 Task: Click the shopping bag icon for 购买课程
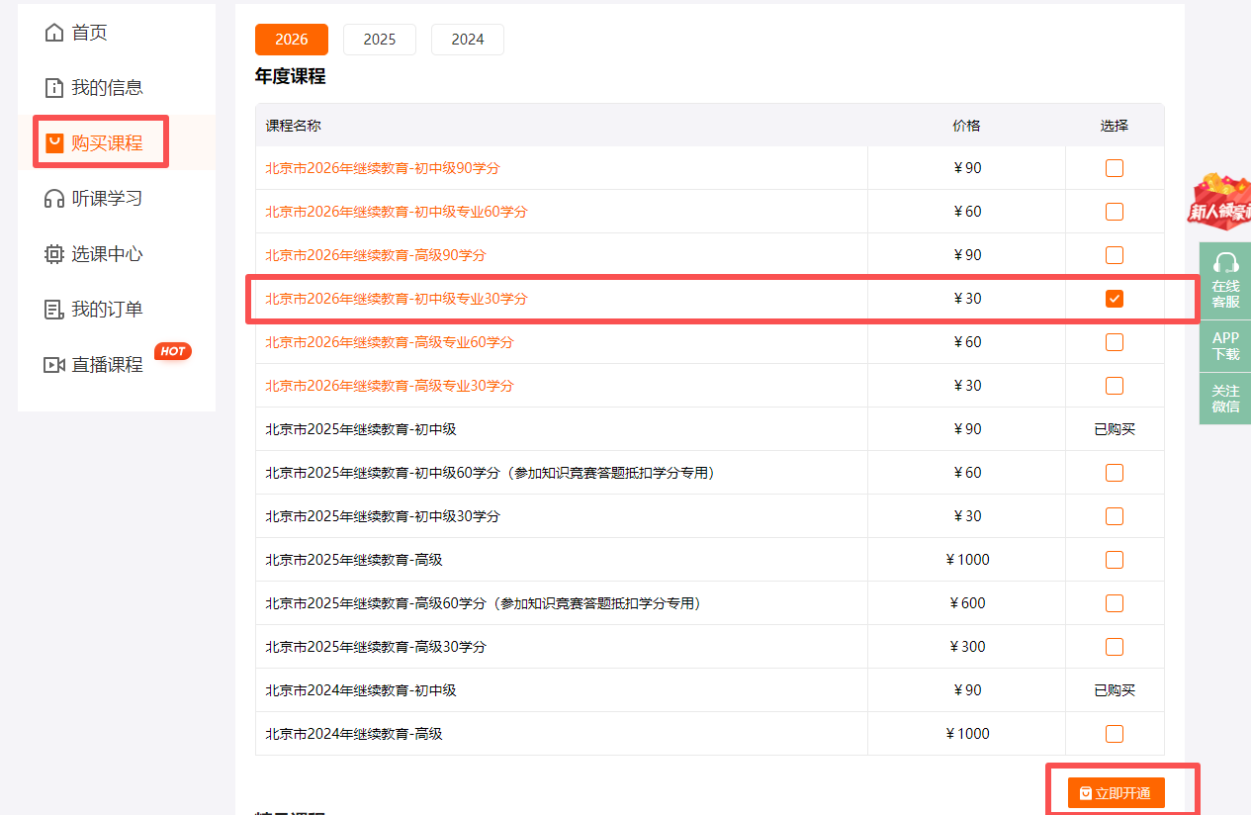point(55,142)
